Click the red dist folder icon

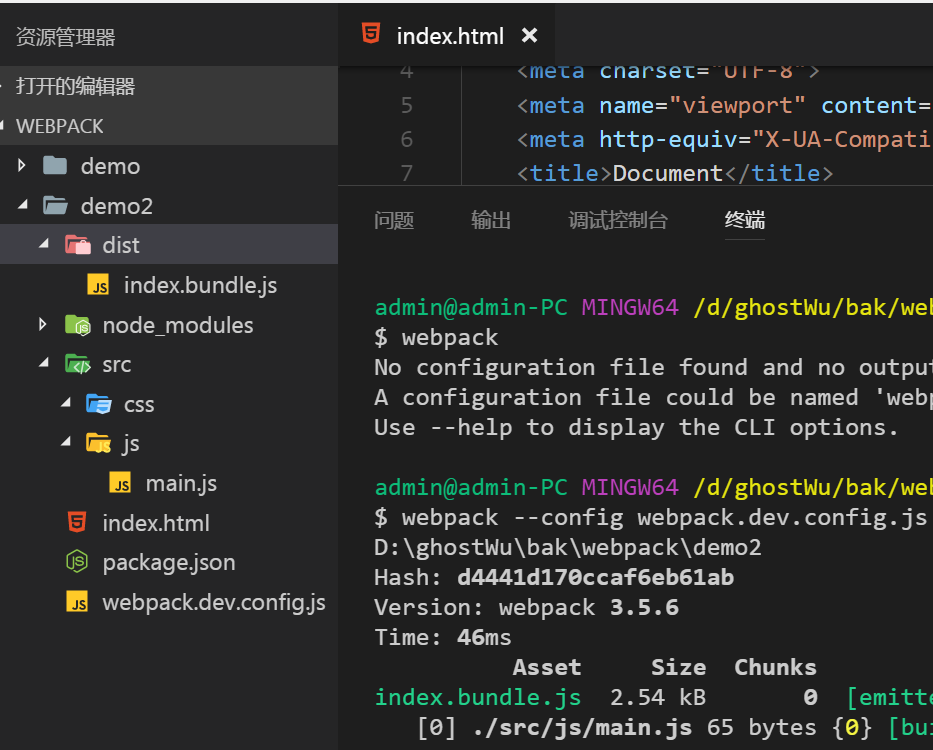77,245
